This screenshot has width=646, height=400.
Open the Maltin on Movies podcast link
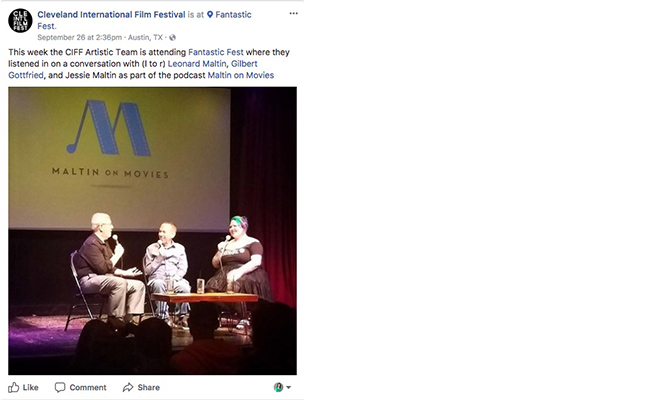pos(241,75)
